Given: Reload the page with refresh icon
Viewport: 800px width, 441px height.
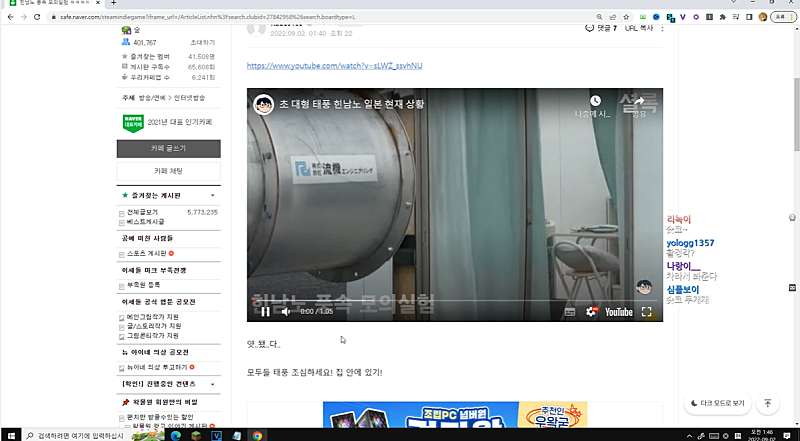Looking at the screenshot, I should 37,17.
